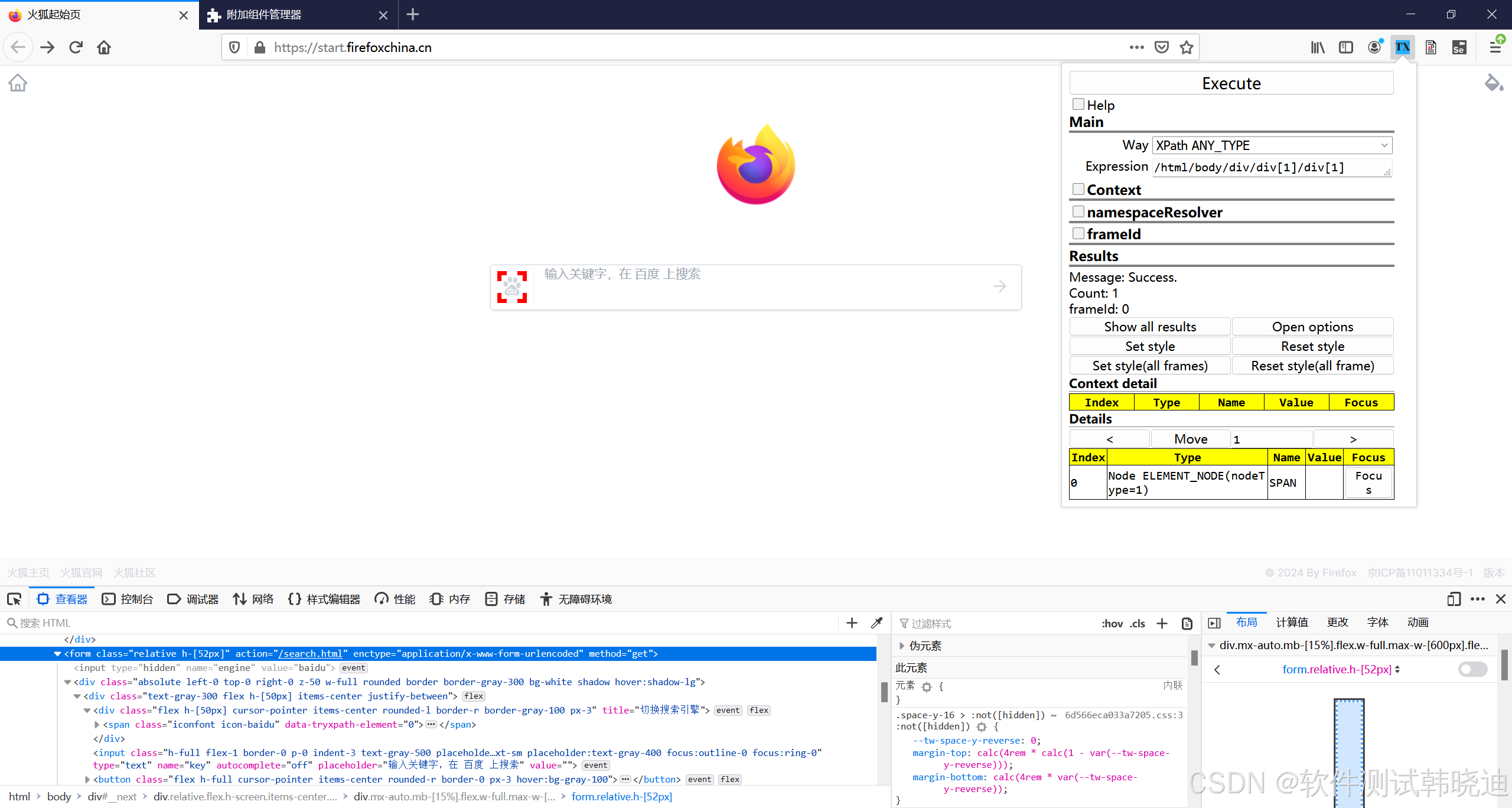Click the home icon in navigation bar
This screenshot has width=1512, height=808.
(104, 47)
